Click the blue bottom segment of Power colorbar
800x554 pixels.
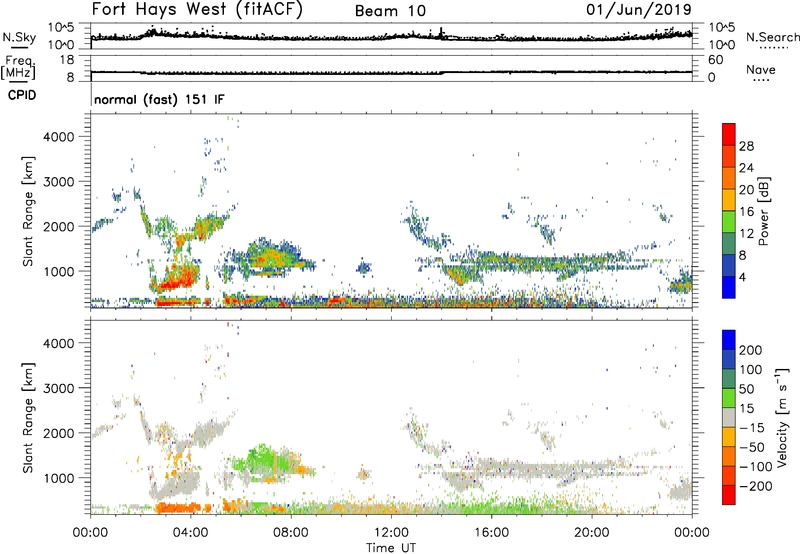[x=729, y=287]
